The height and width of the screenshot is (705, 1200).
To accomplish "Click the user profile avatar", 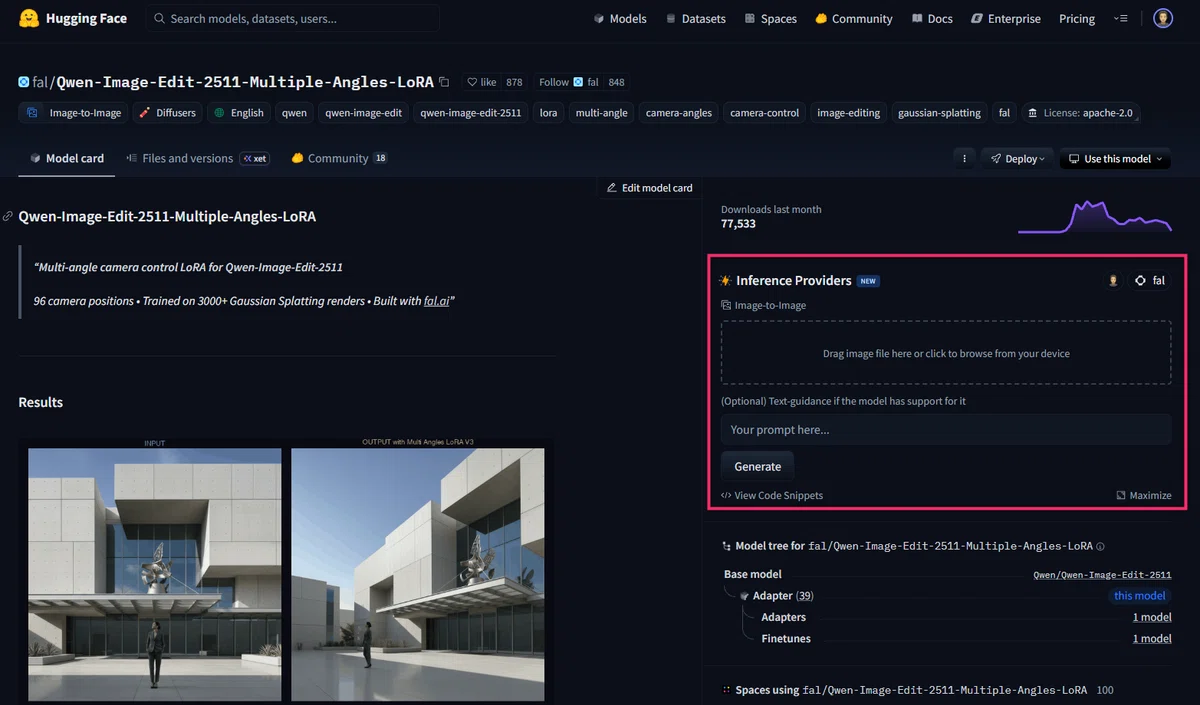I will pos(1163,18).
